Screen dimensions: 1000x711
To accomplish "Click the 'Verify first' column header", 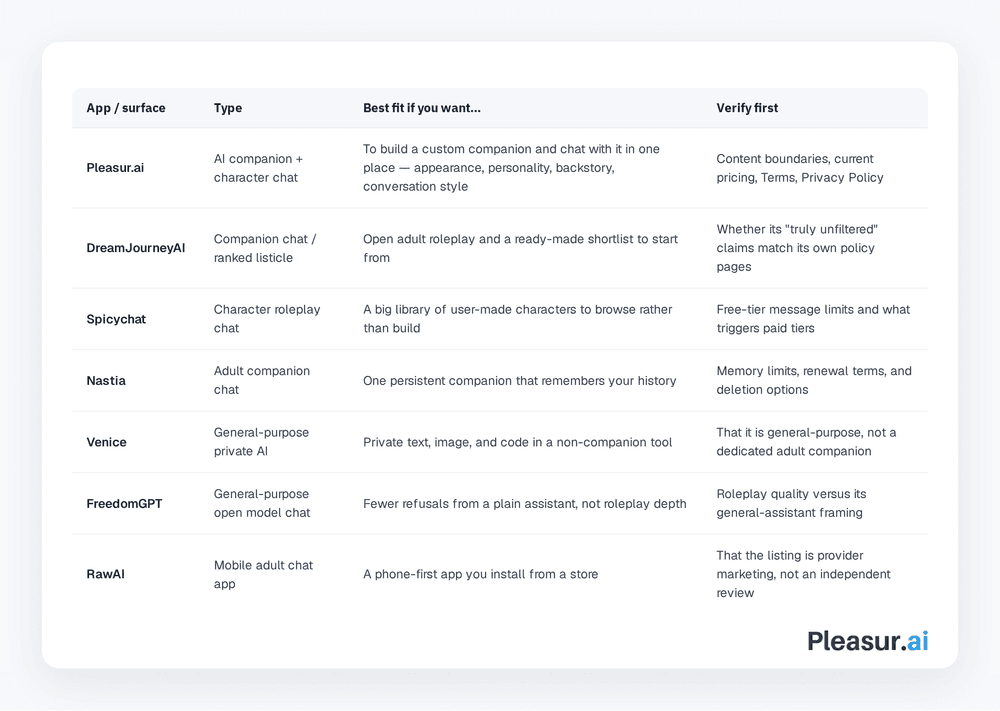I will click(747, 108).
